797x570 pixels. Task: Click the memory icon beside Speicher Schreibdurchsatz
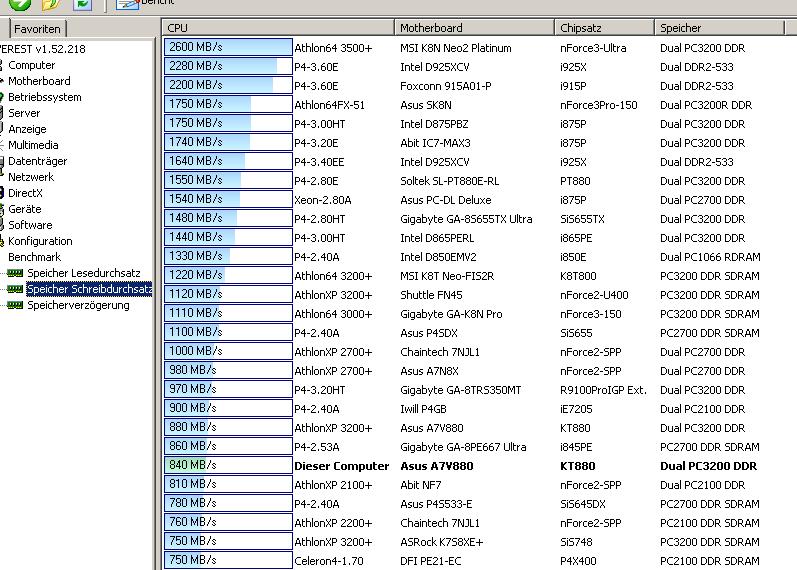coord(15,289)
